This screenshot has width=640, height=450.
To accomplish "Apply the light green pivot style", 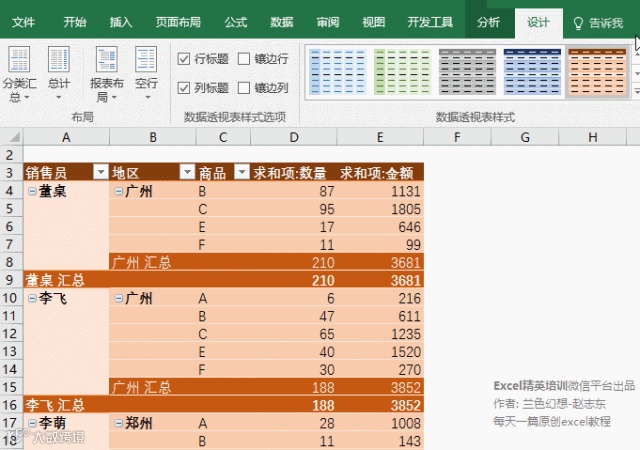I will (402, 71).
